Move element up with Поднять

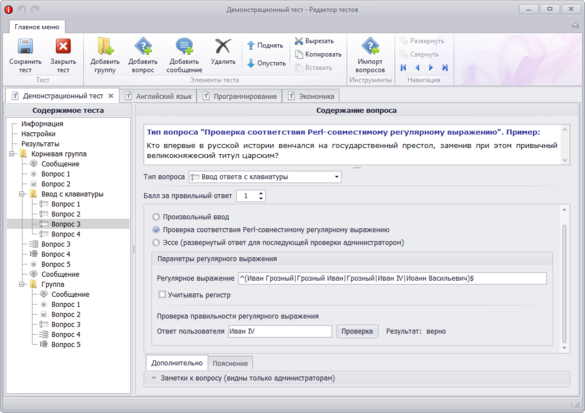click(265, 46)
